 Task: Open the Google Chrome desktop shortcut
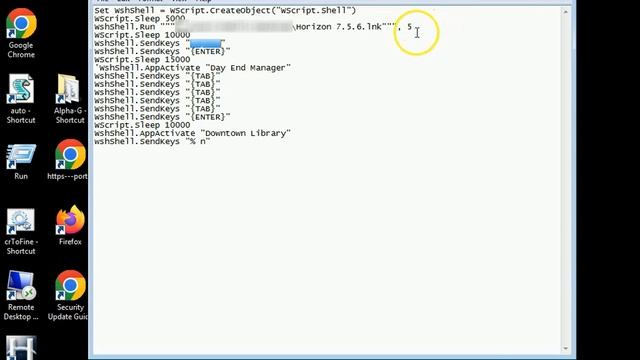coord(21,33)
